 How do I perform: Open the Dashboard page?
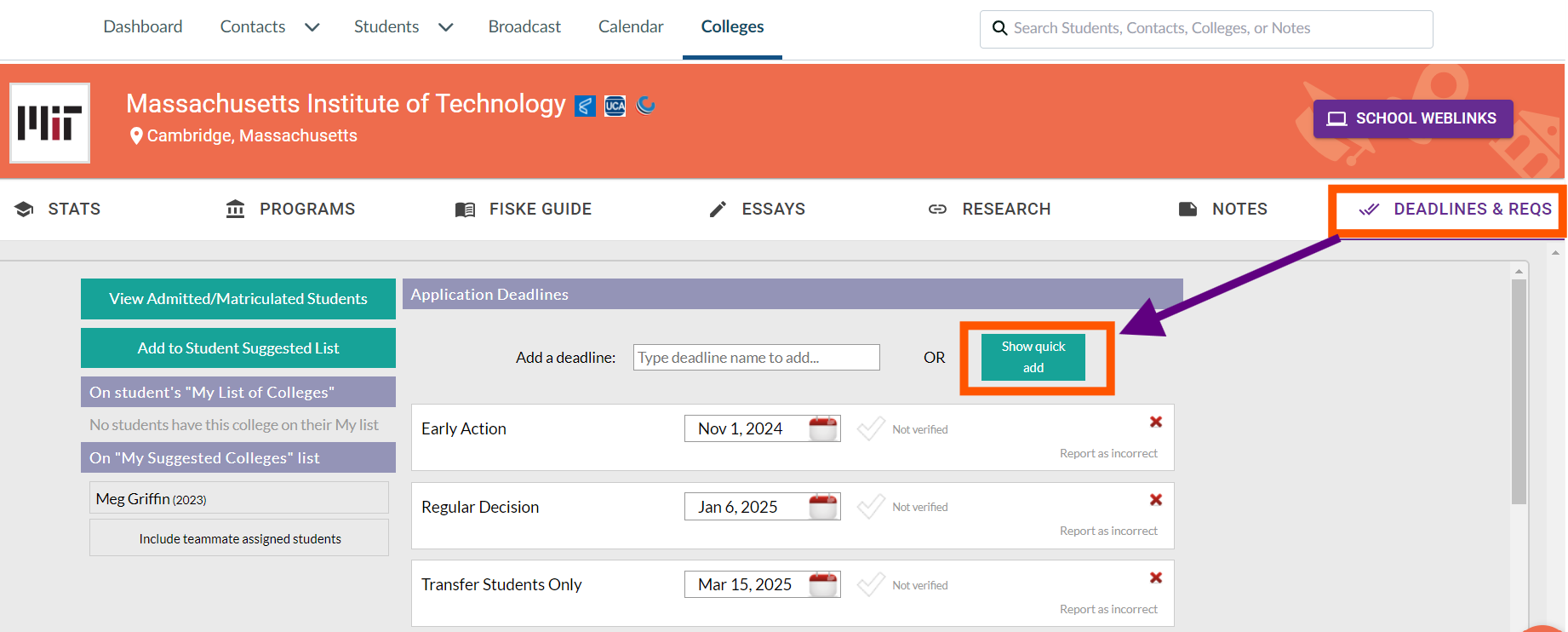(143, 26)
